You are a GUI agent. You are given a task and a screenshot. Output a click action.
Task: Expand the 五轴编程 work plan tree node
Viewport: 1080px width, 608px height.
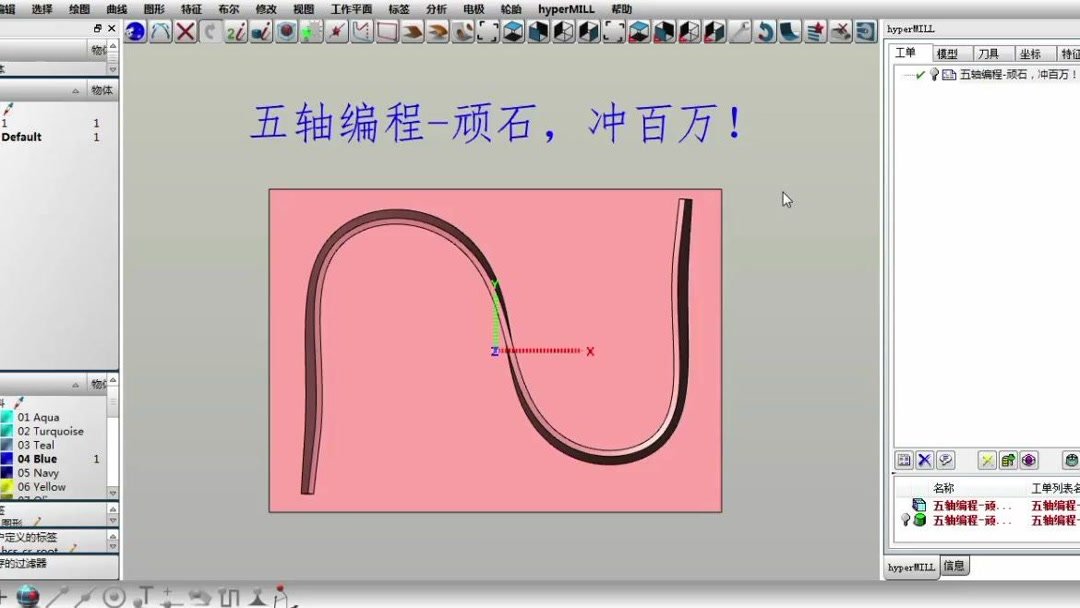pyautogui.click(x=906, y=74)
